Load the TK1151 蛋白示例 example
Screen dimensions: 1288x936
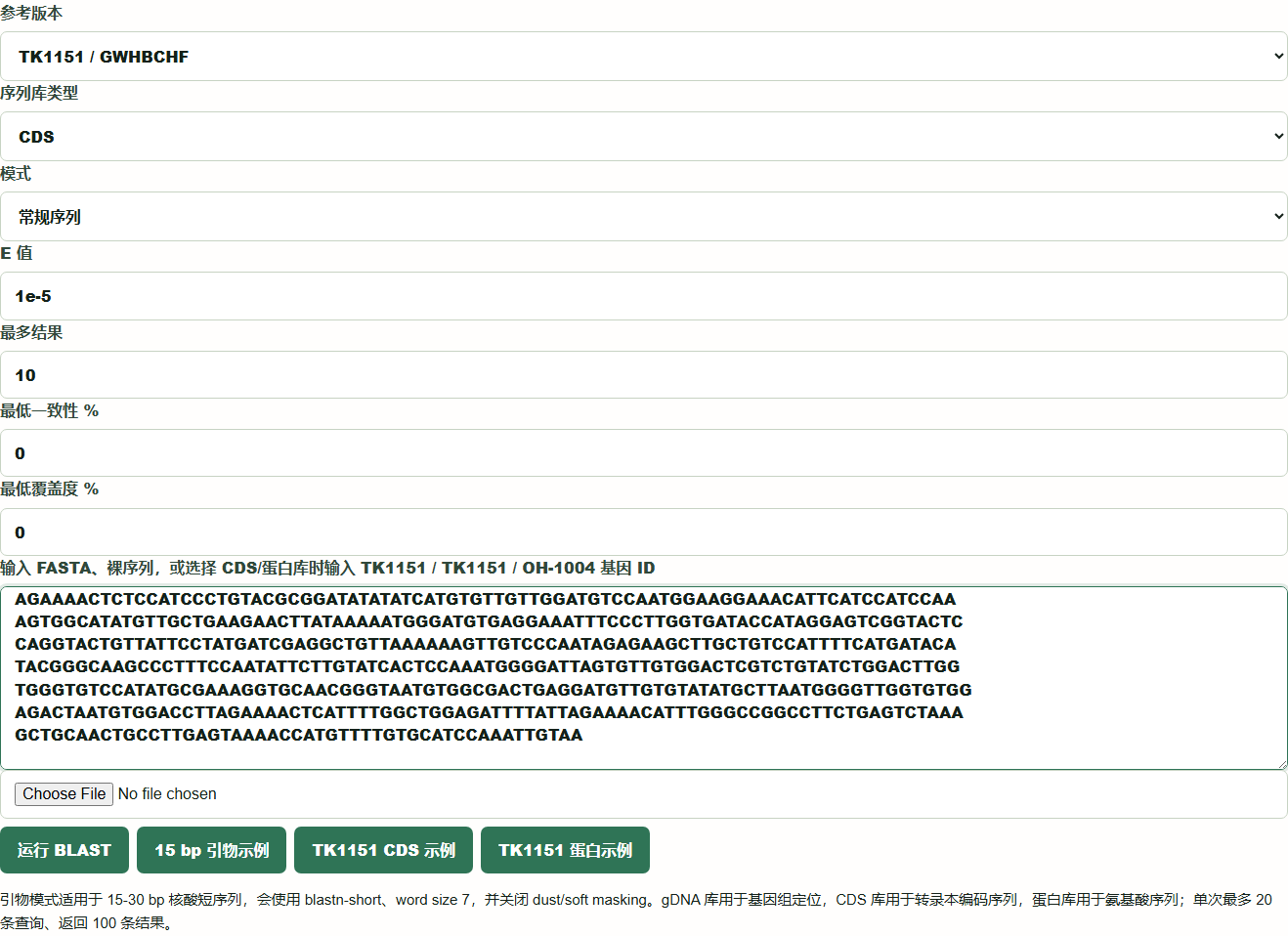565,850
